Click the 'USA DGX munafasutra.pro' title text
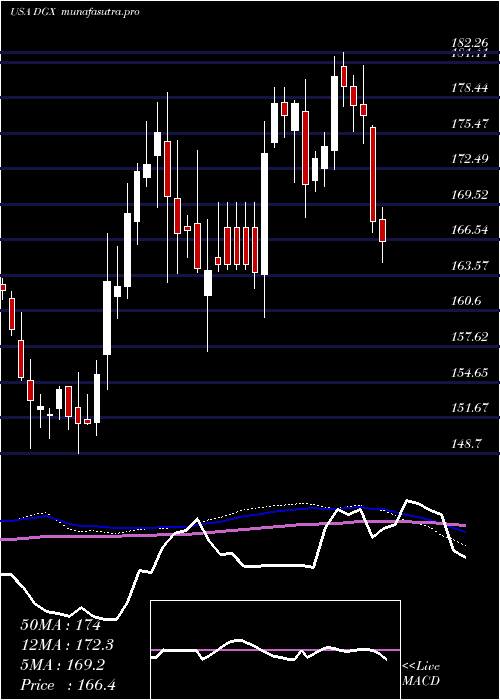 [74, 12]
